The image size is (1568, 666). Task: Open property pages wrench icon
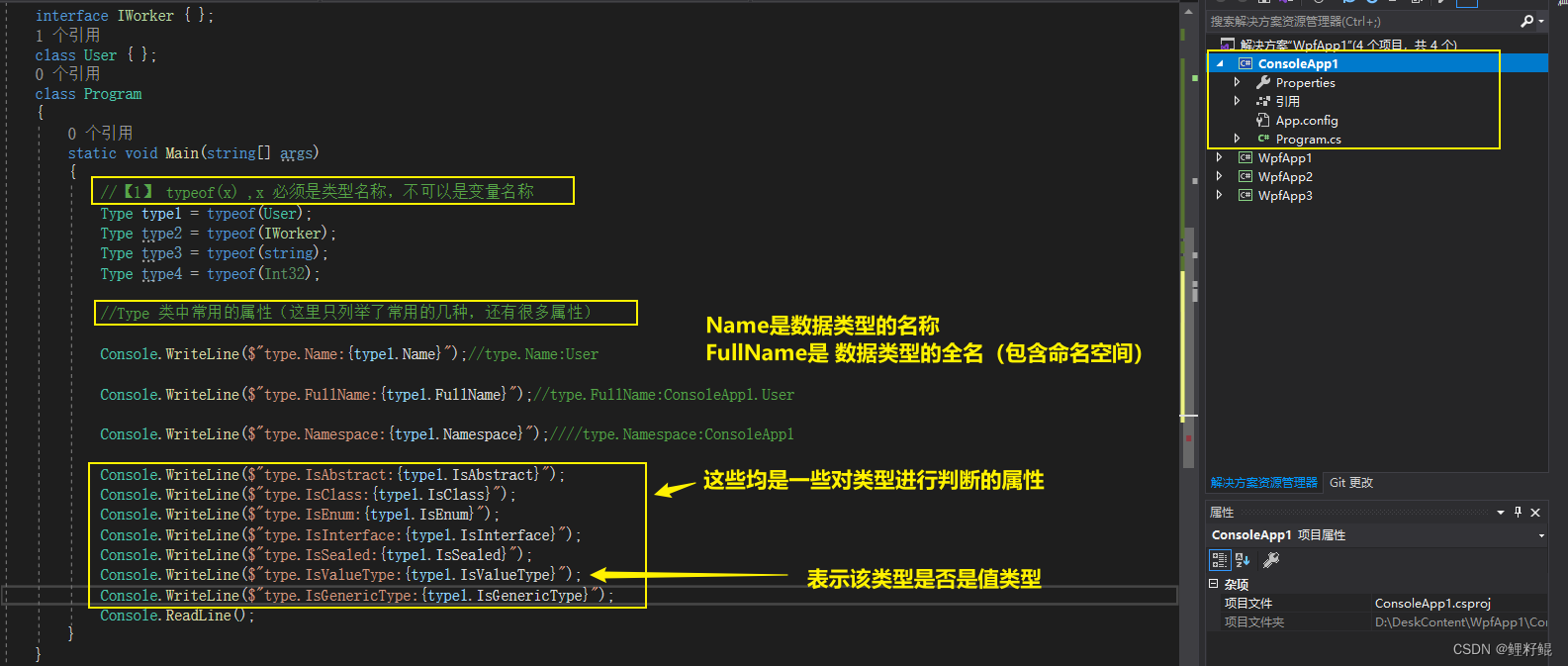tap(1271, 560)
